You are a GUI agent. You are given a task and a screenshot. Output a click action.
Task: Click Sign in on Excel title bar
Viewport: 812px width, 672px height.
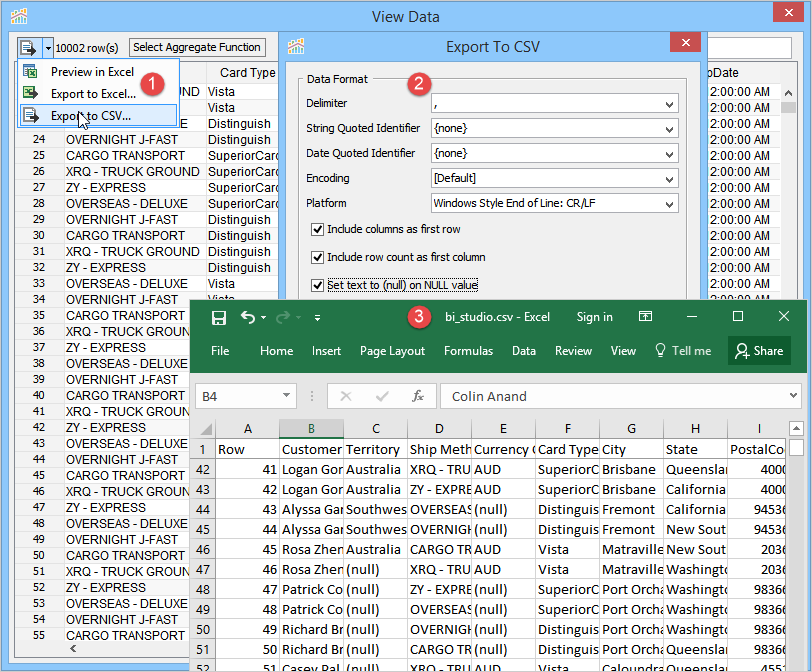click(594, 317)
